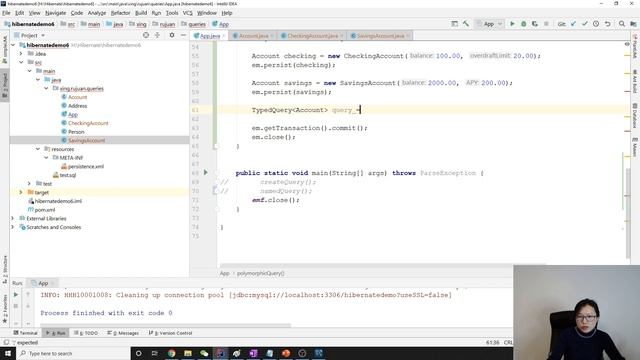Viewport: 640px width, 360px height.
Task: Click run gutter icon next to main method
Action: point(206,173)
